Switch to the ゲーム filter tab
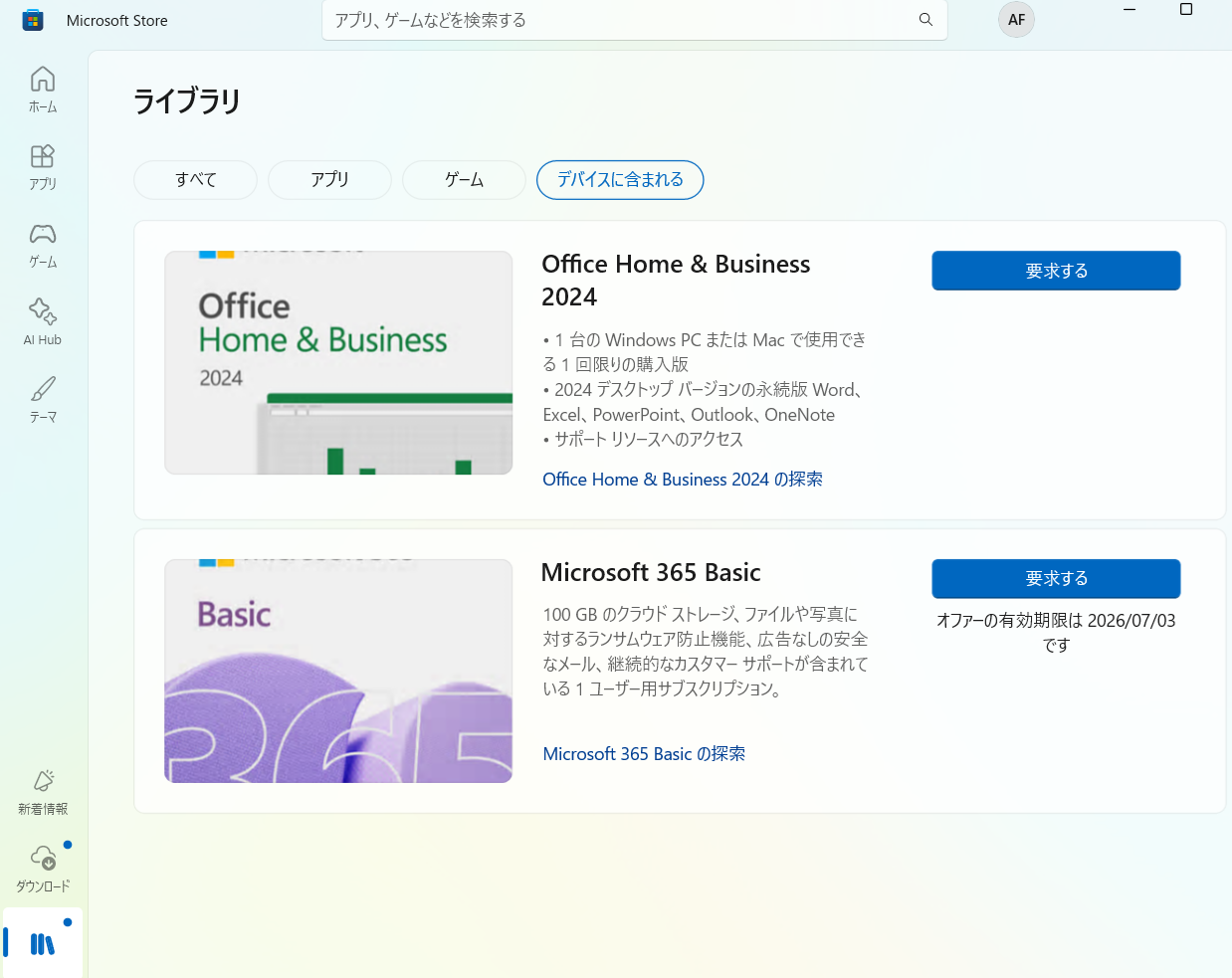 pyautogui.click(x=463, y=180)
